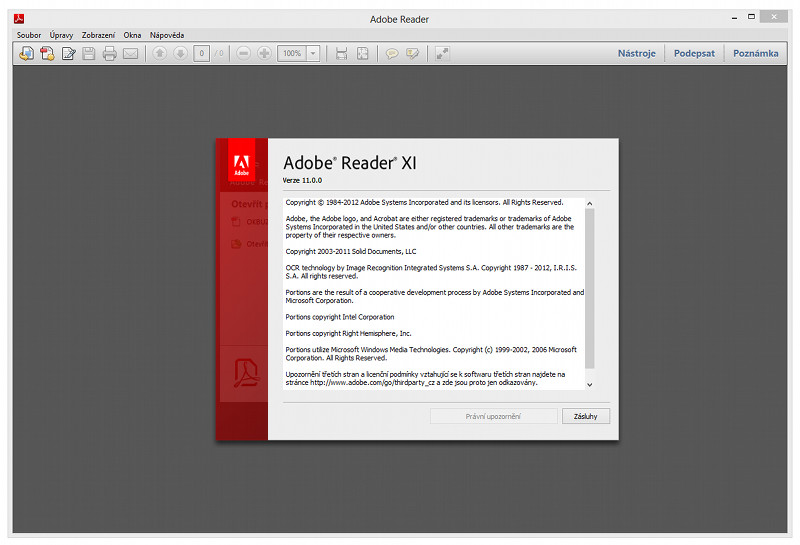
Task: Click the Add sticky note icon
Action: point(392,53)
